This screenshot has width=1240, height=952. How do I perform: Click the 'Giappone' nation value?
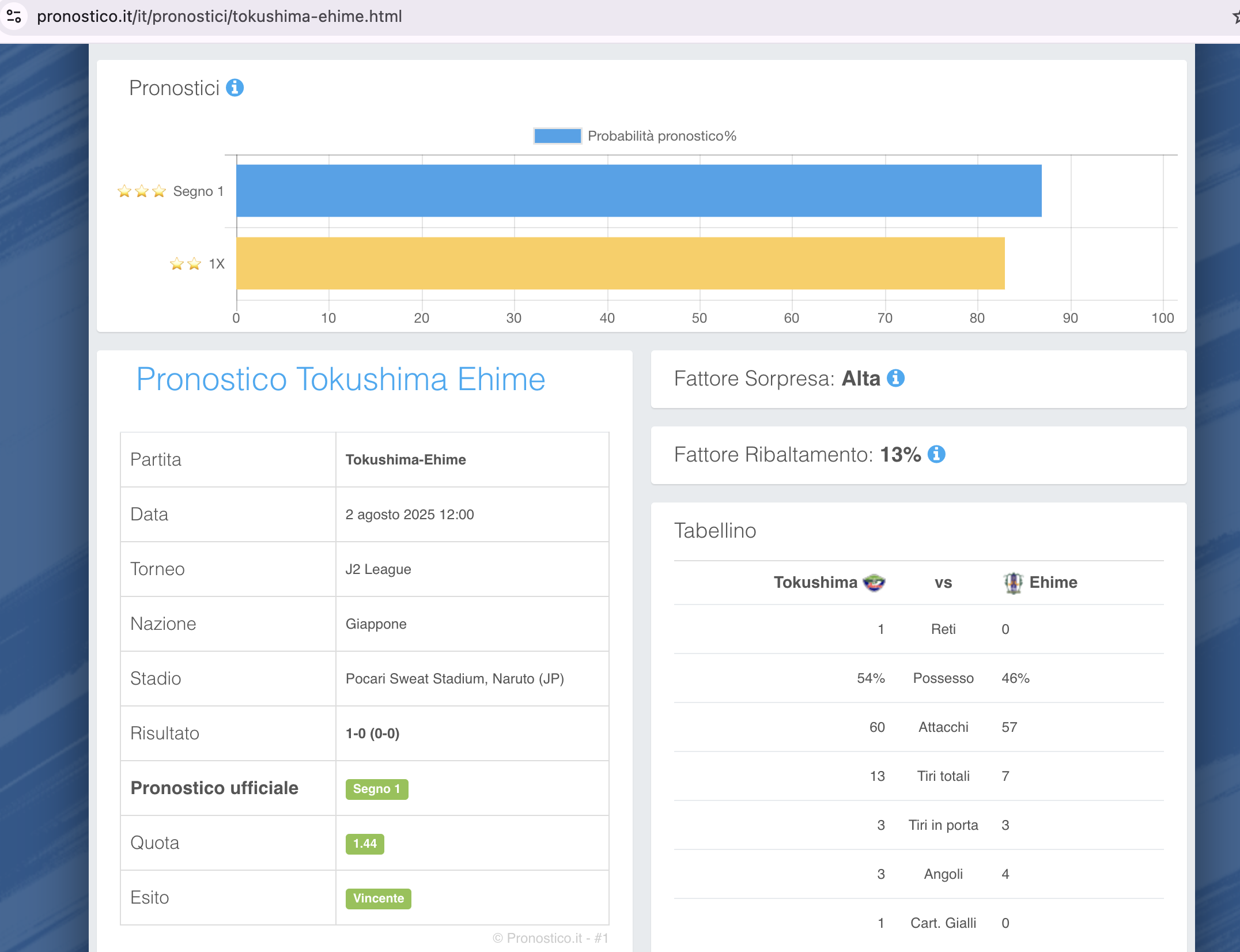click(376, 624)
